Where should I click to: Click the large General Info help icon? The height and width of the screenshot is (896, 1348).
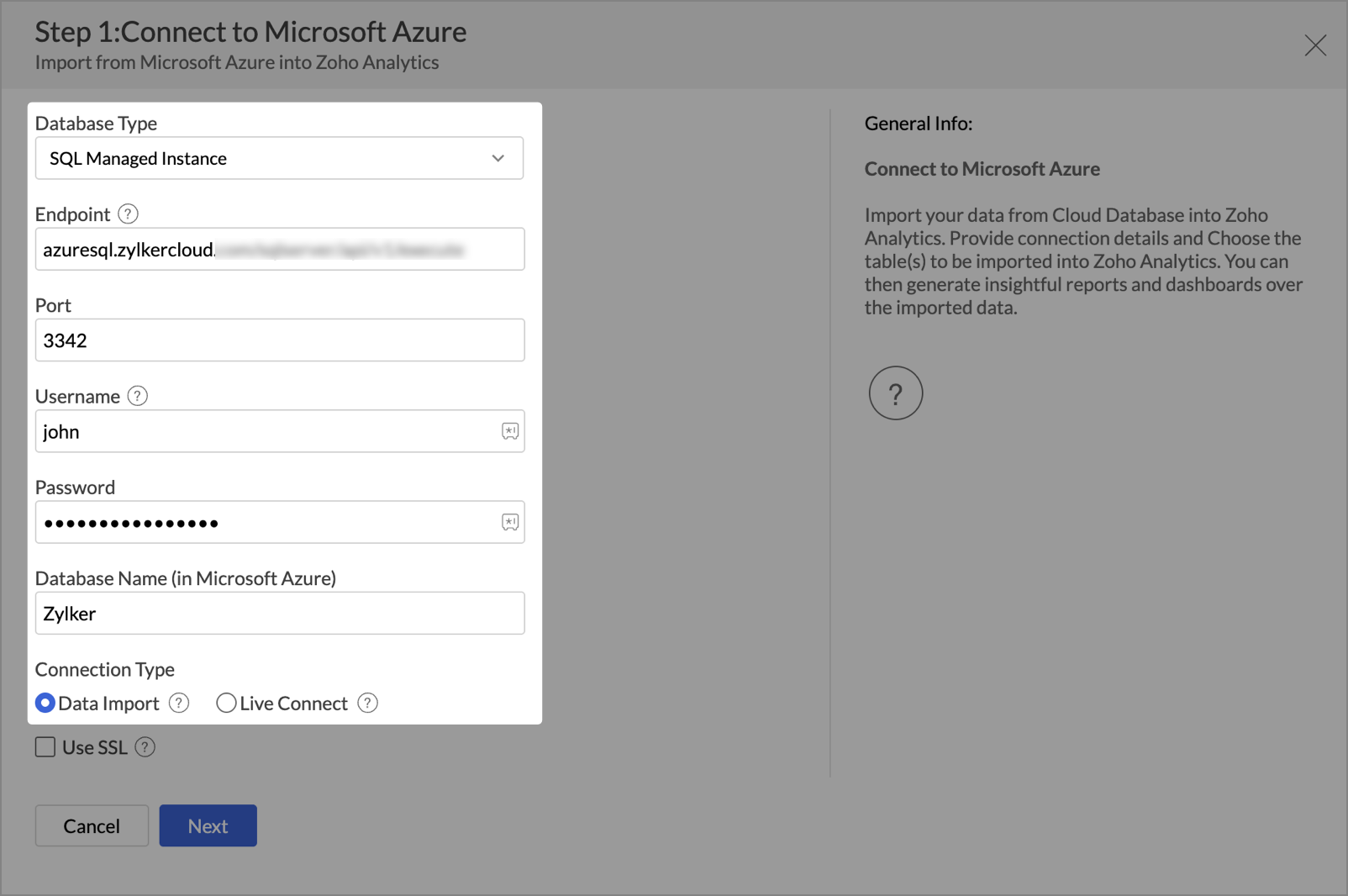(895, 393)
